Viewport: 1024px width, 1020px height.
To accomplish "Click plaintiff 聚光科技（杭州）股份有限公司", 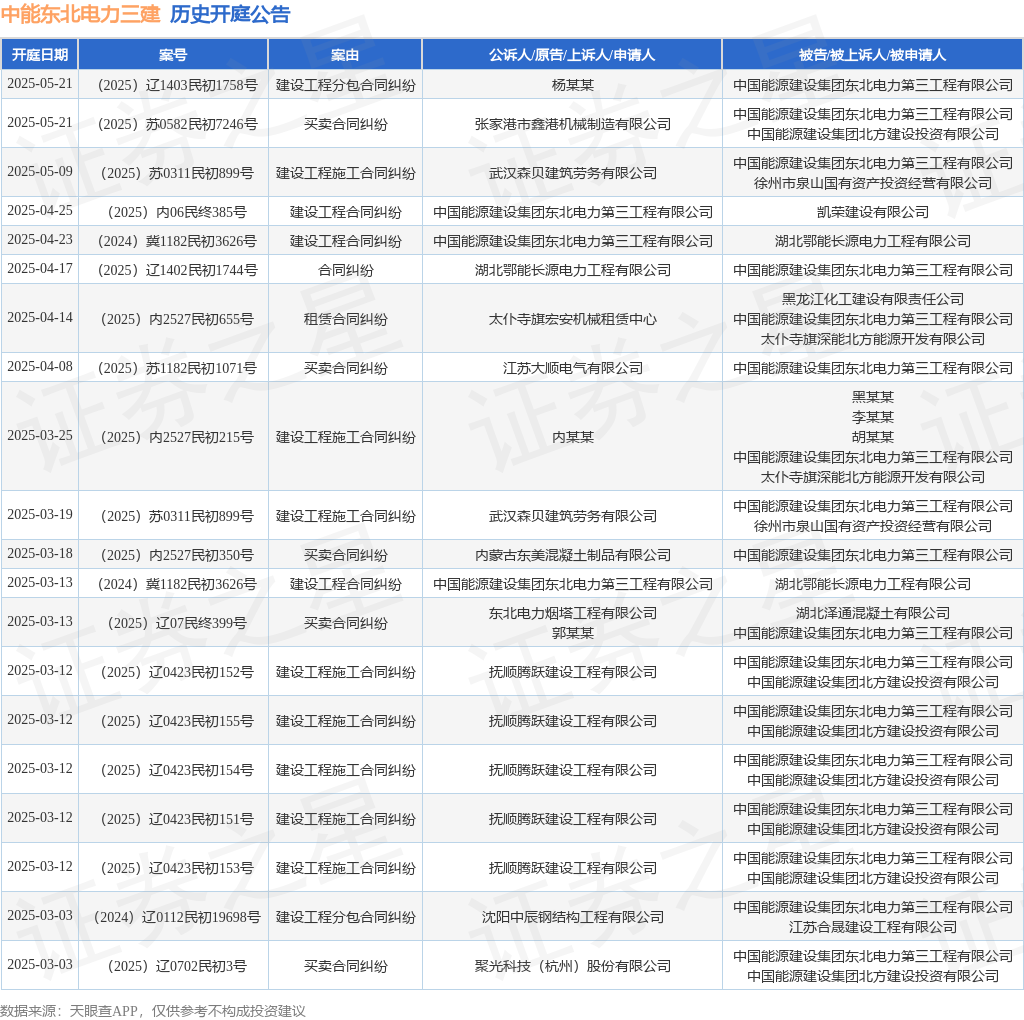I will [x=573, y=966].
